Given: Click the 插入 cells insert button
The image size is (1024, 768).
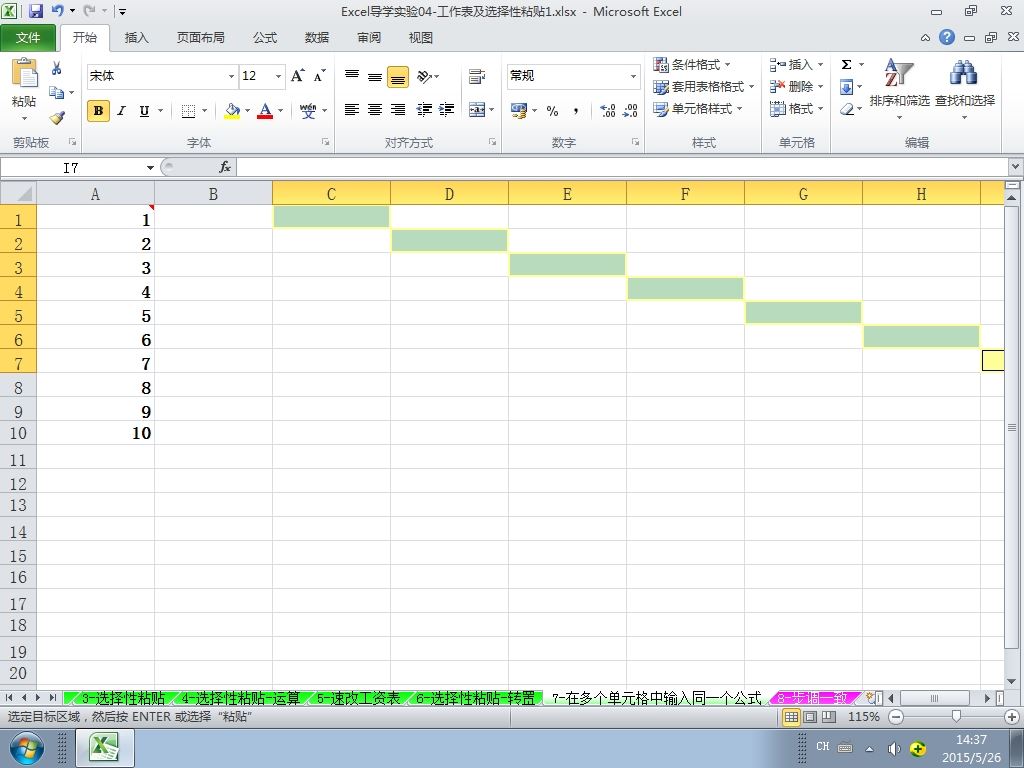Looking at the screenshot, I should pos(796,65).
